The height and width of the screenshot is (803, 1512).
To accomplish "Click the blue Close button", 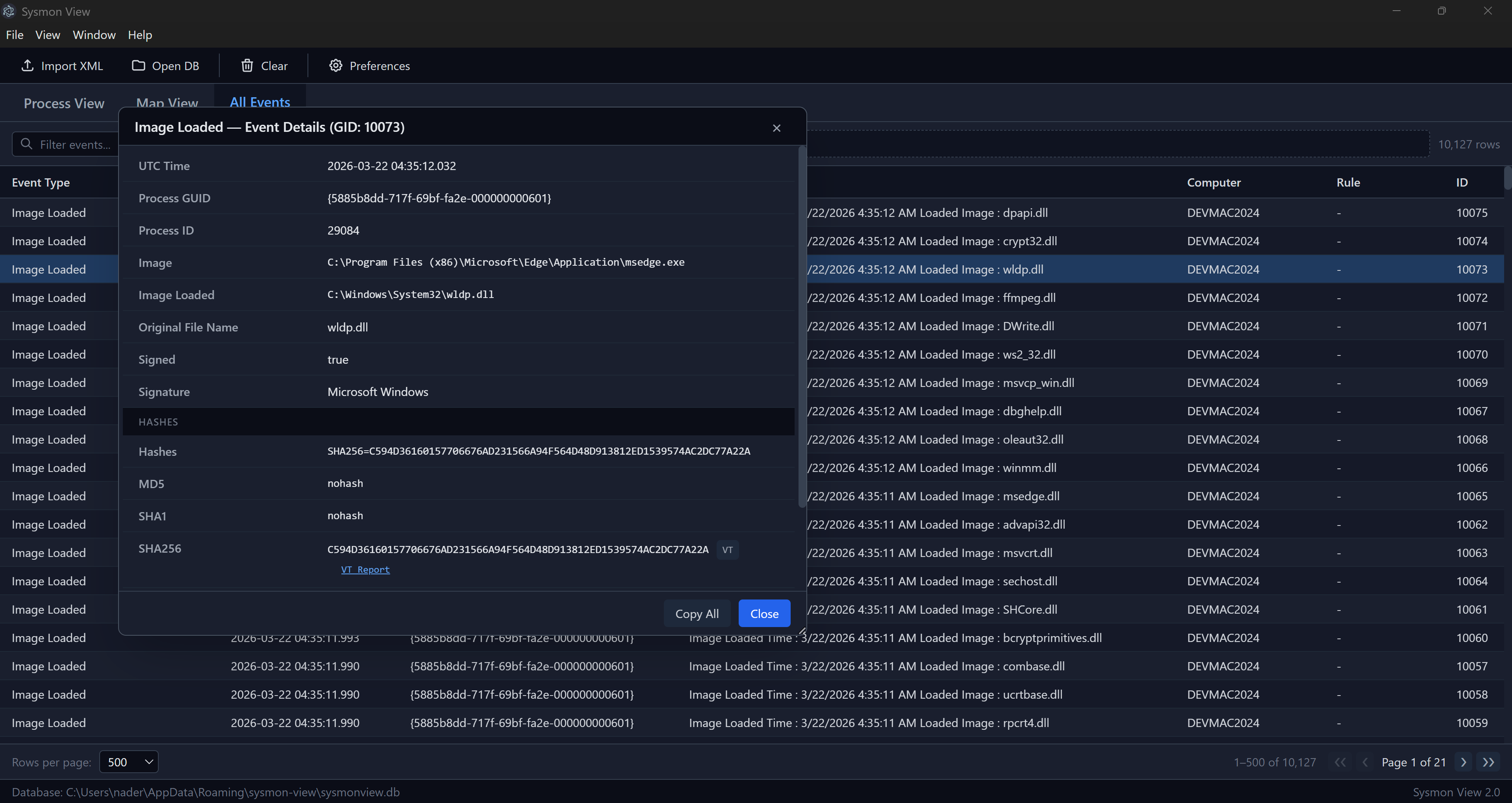I will click(x=764, y=613).
